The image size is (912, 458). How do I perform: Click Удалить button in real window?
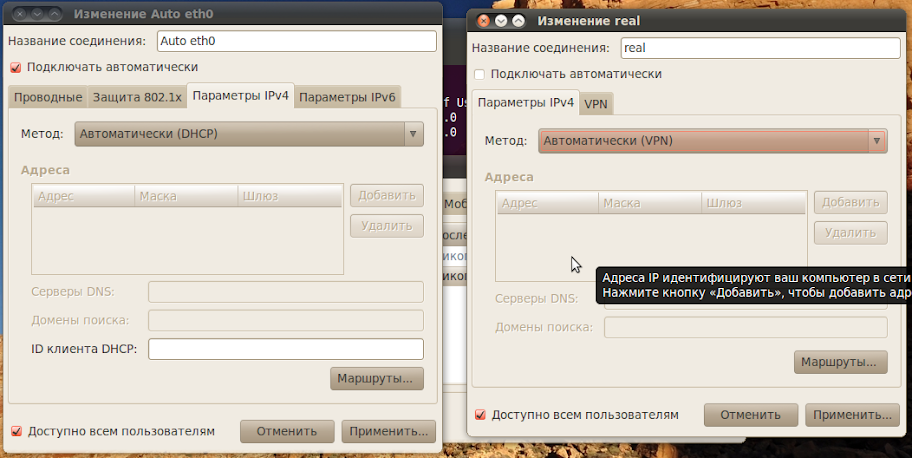click(x=850, y=233)
